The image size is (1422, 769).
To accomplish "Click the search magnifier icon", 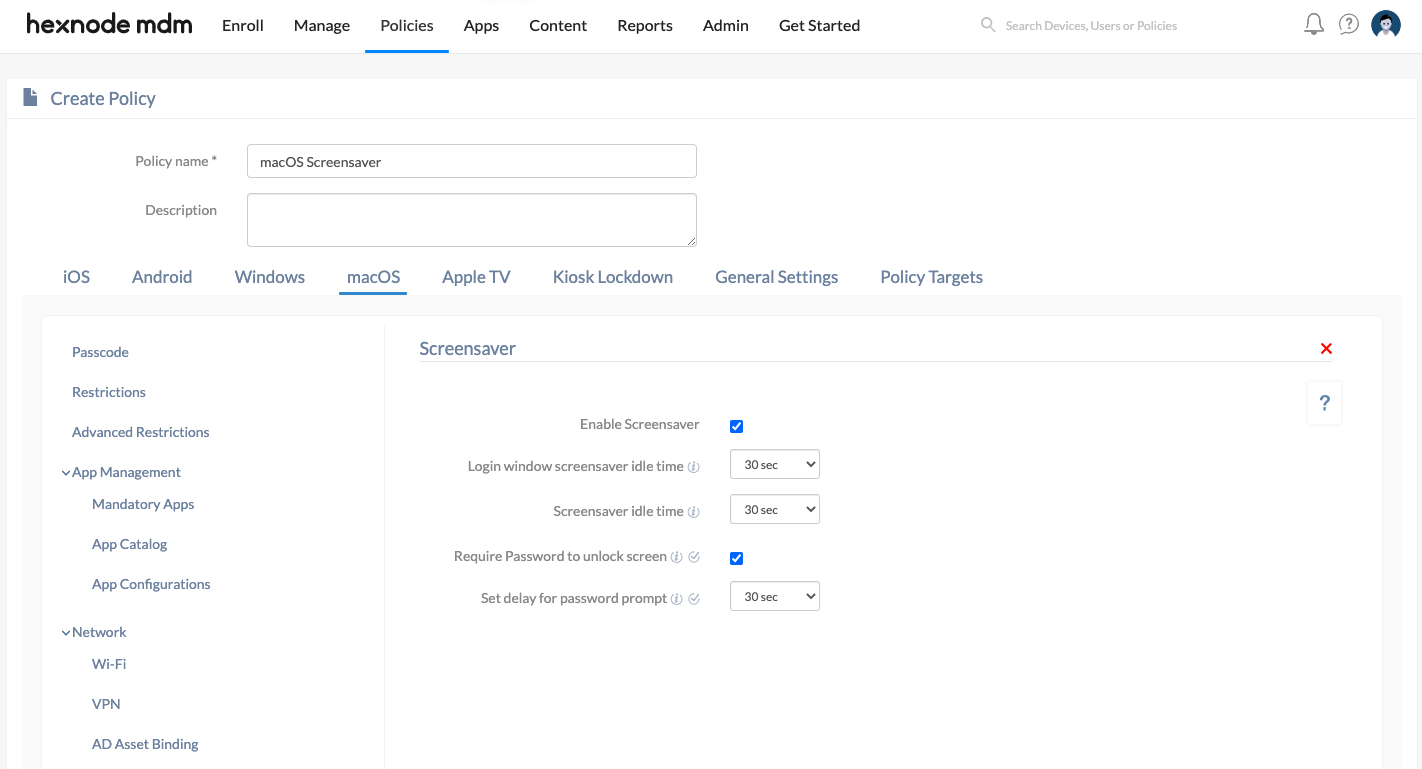I will pyautogui.click(x=988, y=25).
